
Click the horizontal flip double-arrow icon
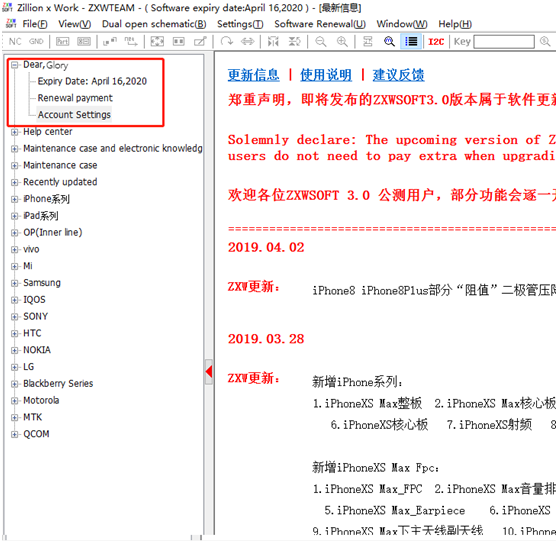pos(248,42)
